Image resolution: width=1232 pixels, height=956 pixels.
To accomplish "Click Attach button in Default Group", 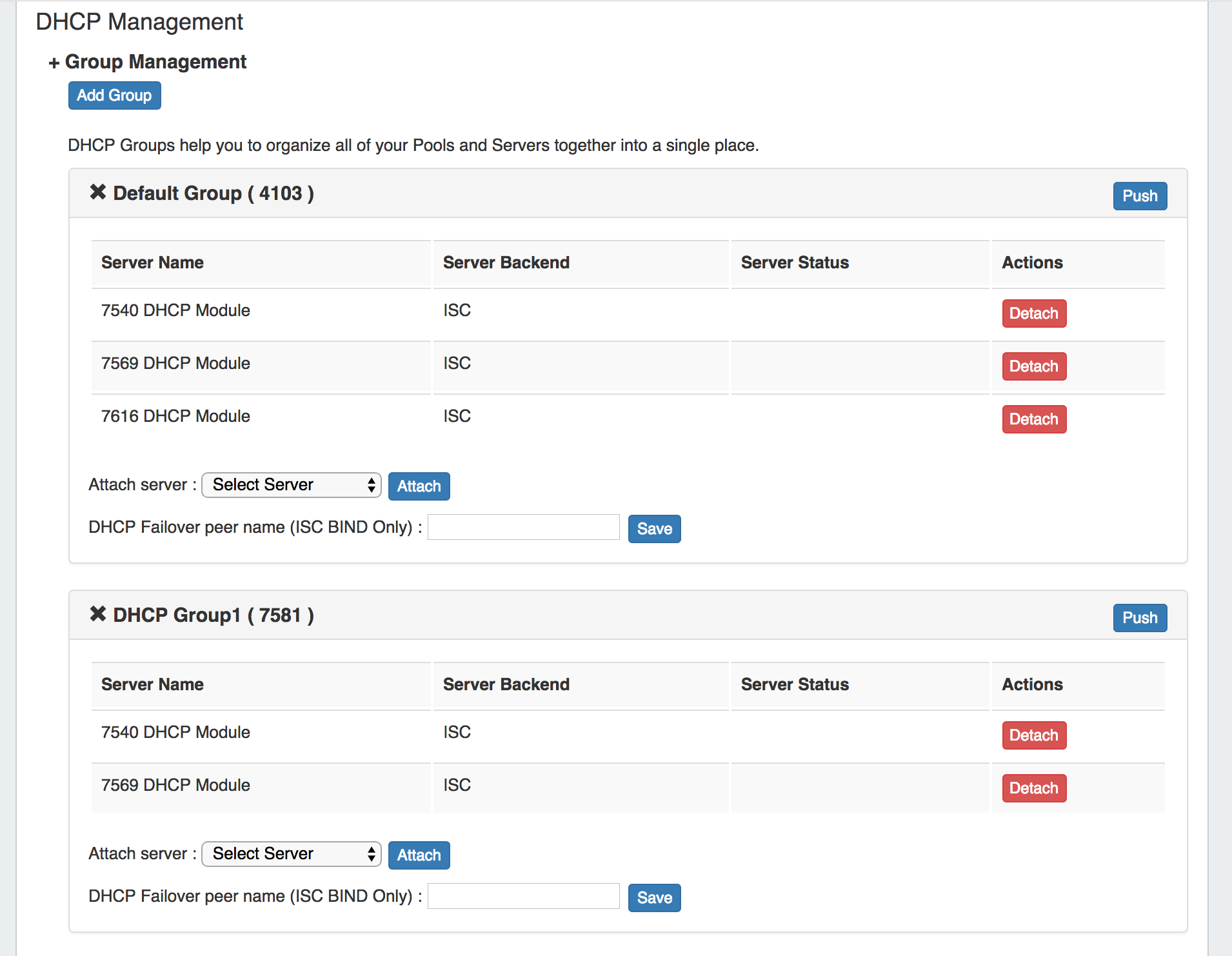I will pyautogui.click(x=419, y=486).
